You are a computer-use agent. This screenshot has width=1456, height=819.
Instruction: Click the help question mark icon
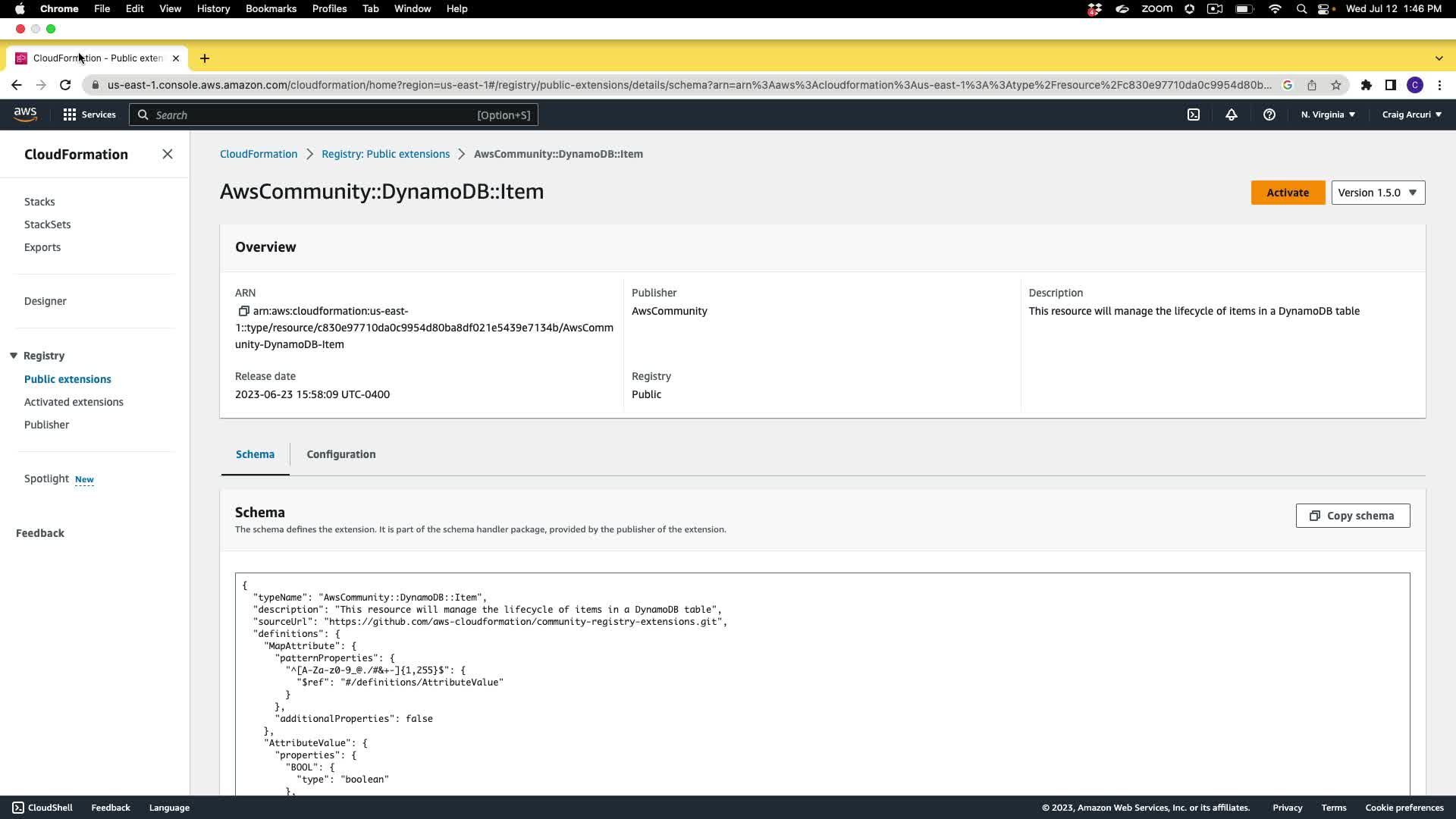(x=1269, y=115)
